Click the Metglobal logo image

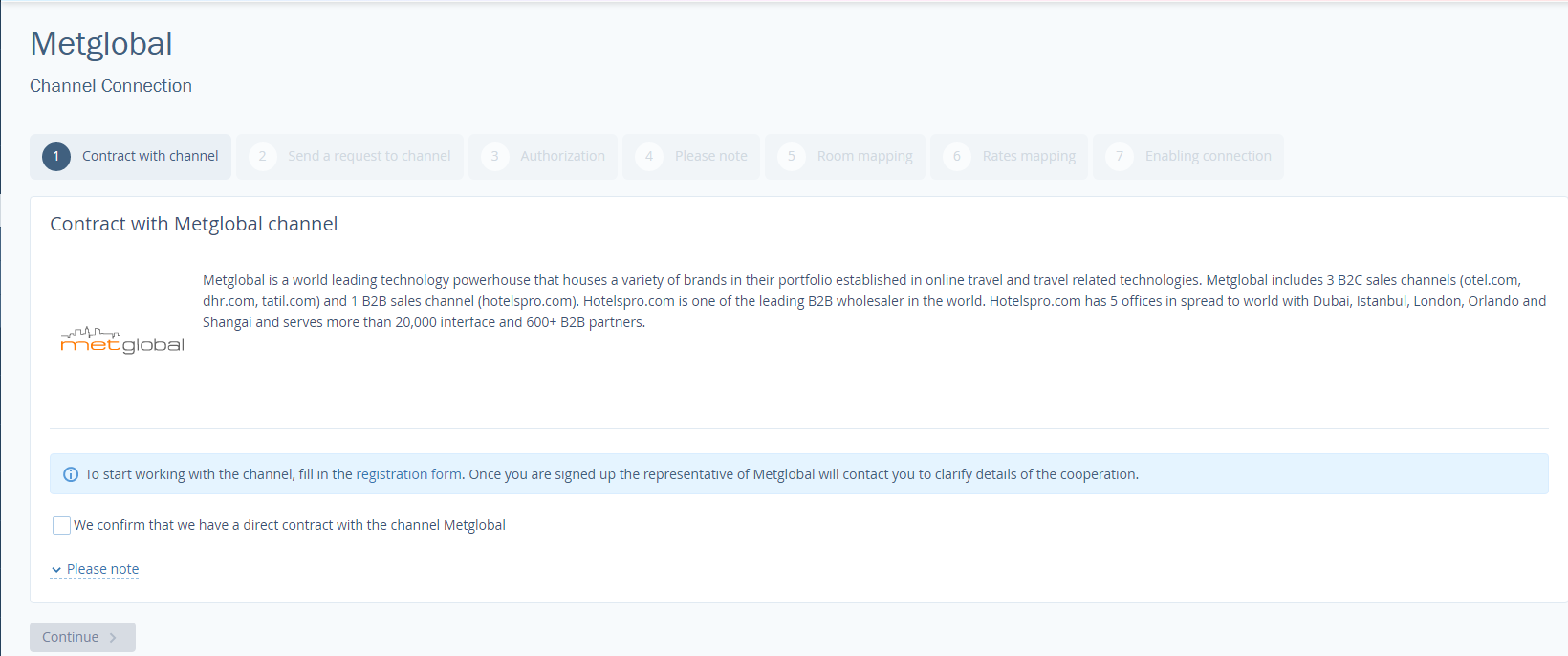coord(122,340)
